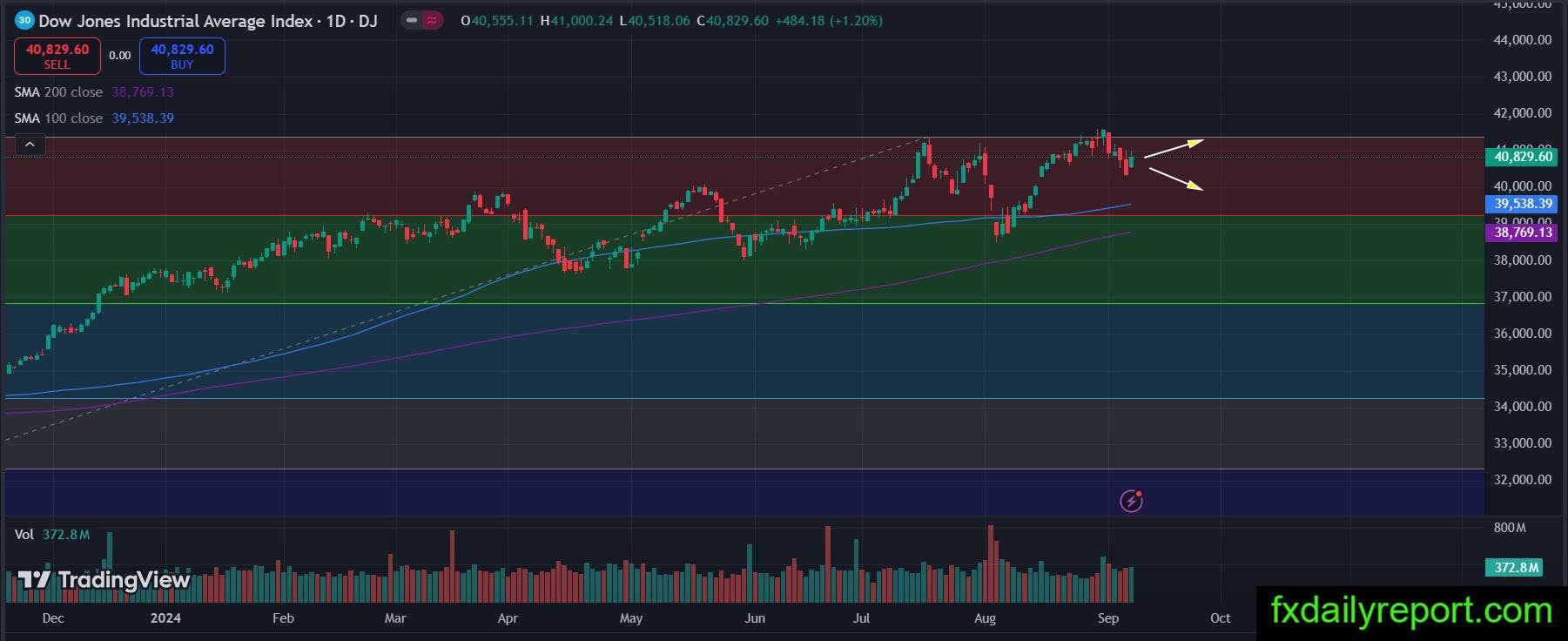Click the Apr label on time axis
This screenshot has height=641, width=1568.
tap(508, 618)
